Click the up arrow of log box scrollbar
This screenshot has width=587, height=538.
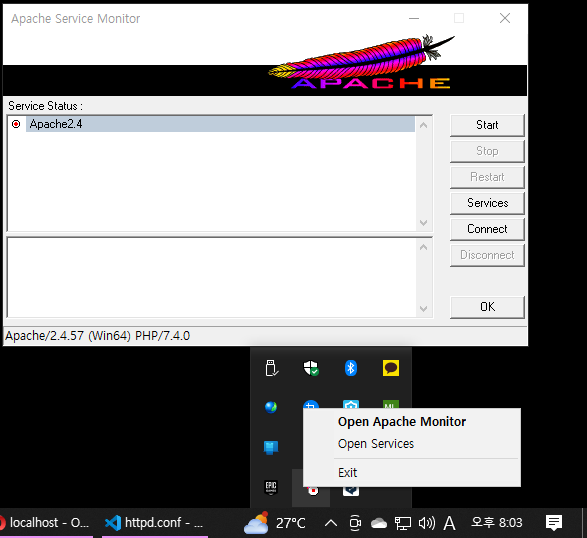(x=423, y=247)
